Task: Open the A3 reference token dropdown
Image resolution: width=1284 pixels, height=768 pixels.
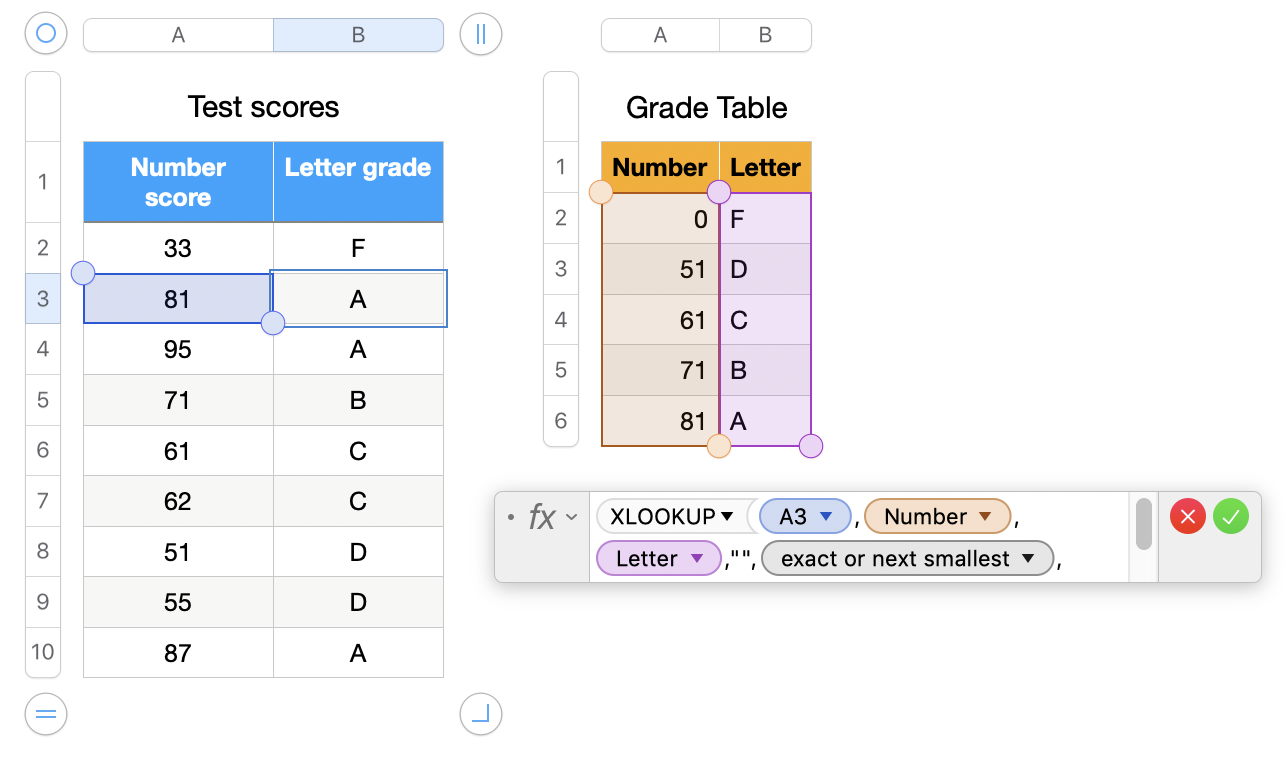Action: [x=826, y=517]
